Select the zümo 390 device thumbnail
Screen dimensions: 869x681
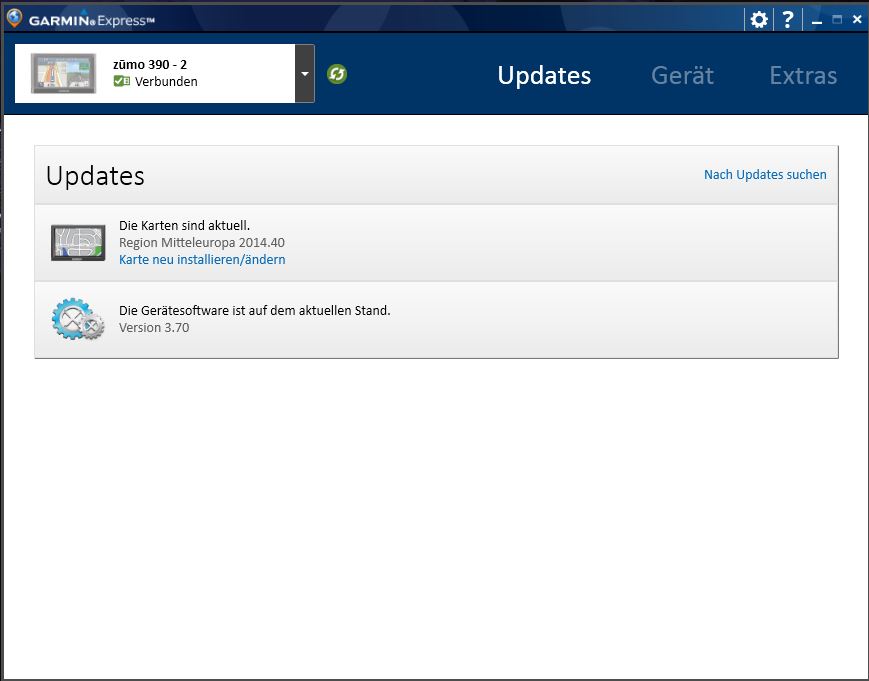click(65, 73)
